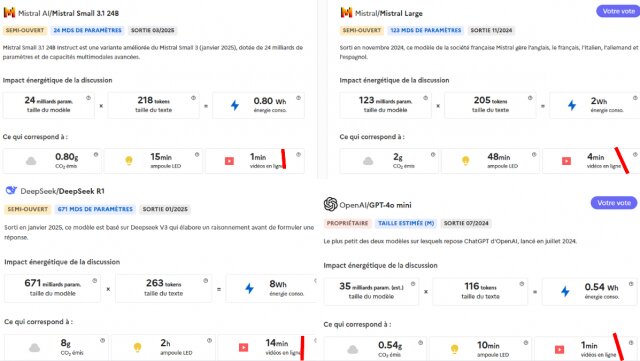Open info tooltip on 123 milliards param card
Viewport: 640px width, 361px height.
(x=425, y=98)
